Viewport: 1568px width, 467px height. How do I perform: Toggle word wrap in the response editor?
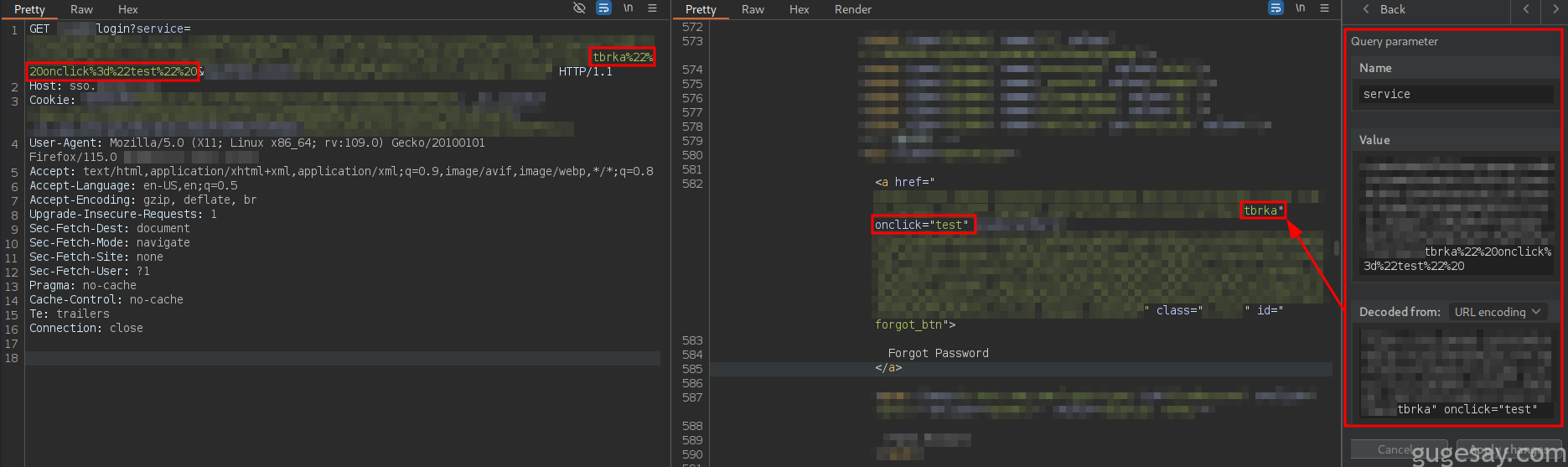pyautogui.click(x=1276, y=8)
